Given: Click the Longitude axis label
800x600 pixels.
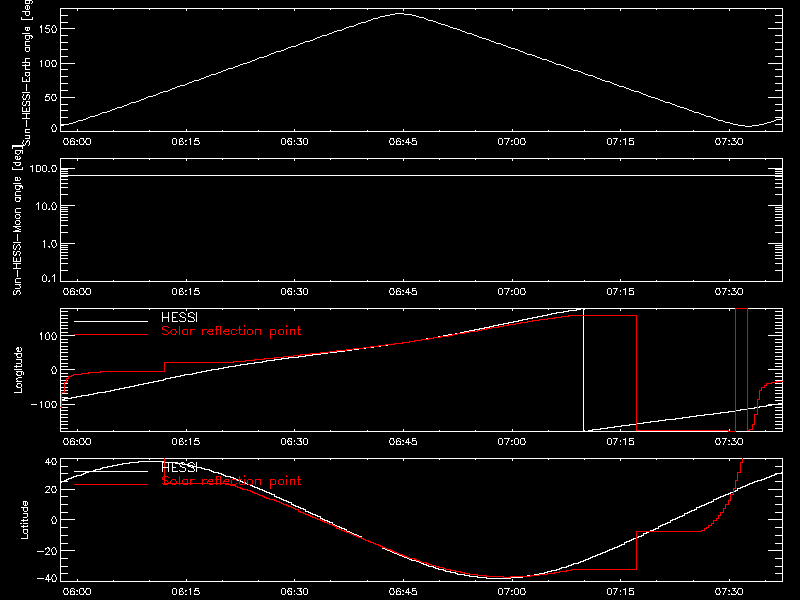Looking at the screenshot, I should click(x=18, y=370).
